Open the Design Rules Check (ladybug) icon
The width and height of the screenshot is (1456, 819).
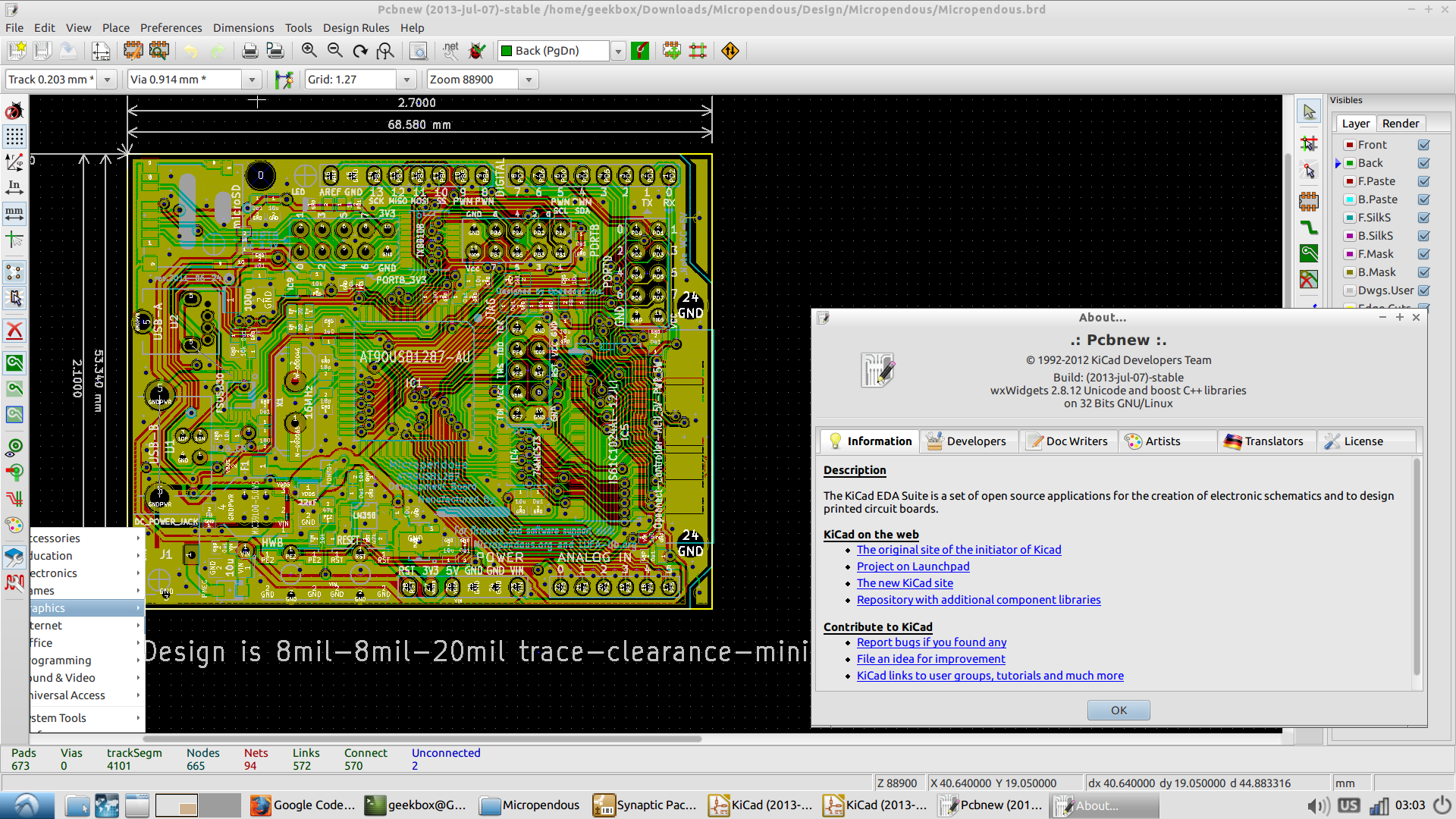pyautogui.click(x=475, y=51)
